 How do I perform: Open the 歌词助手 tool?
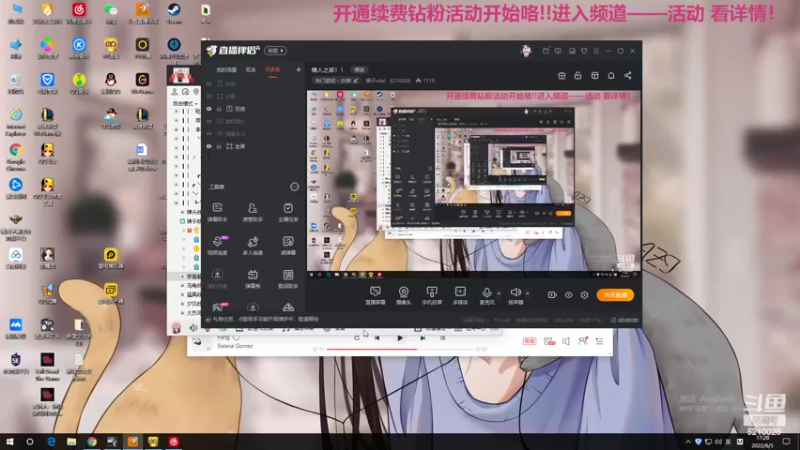click(288, 279)
